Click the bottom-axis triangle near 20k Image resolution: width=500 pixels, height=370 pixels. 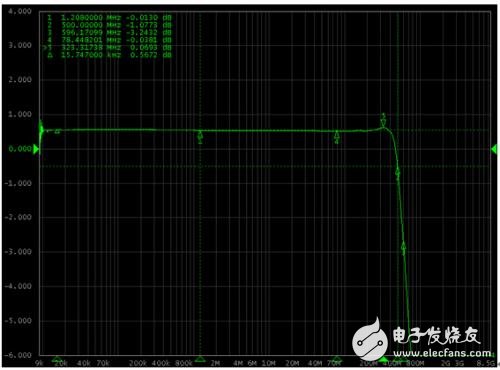tap(57, 359)
